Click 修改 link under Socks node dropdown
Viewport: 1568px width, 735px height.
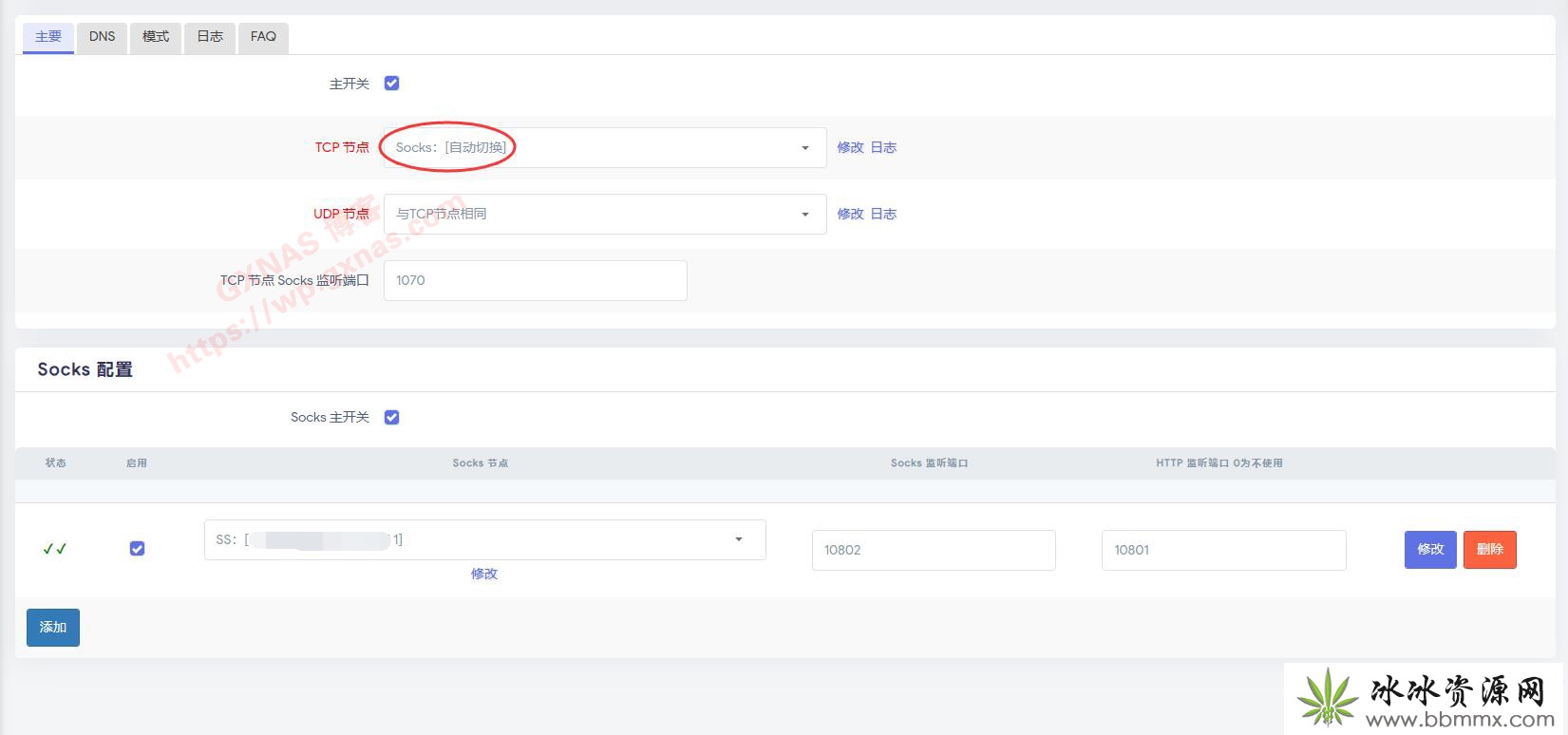[484, 574]
